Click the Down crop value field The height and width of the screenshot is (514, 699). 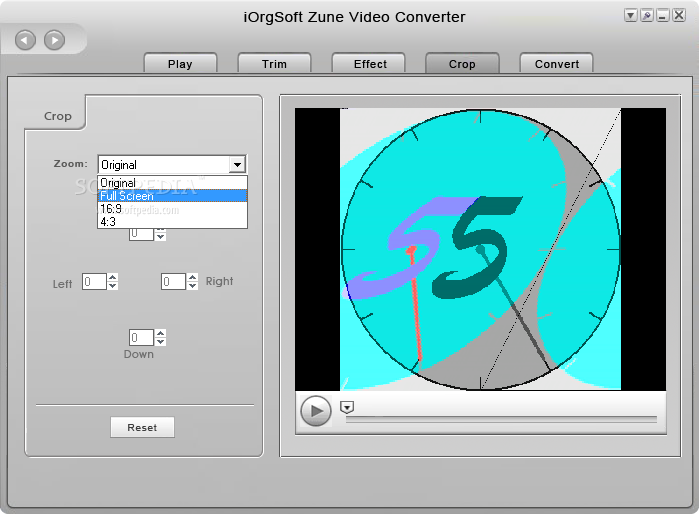click(141, 337)
